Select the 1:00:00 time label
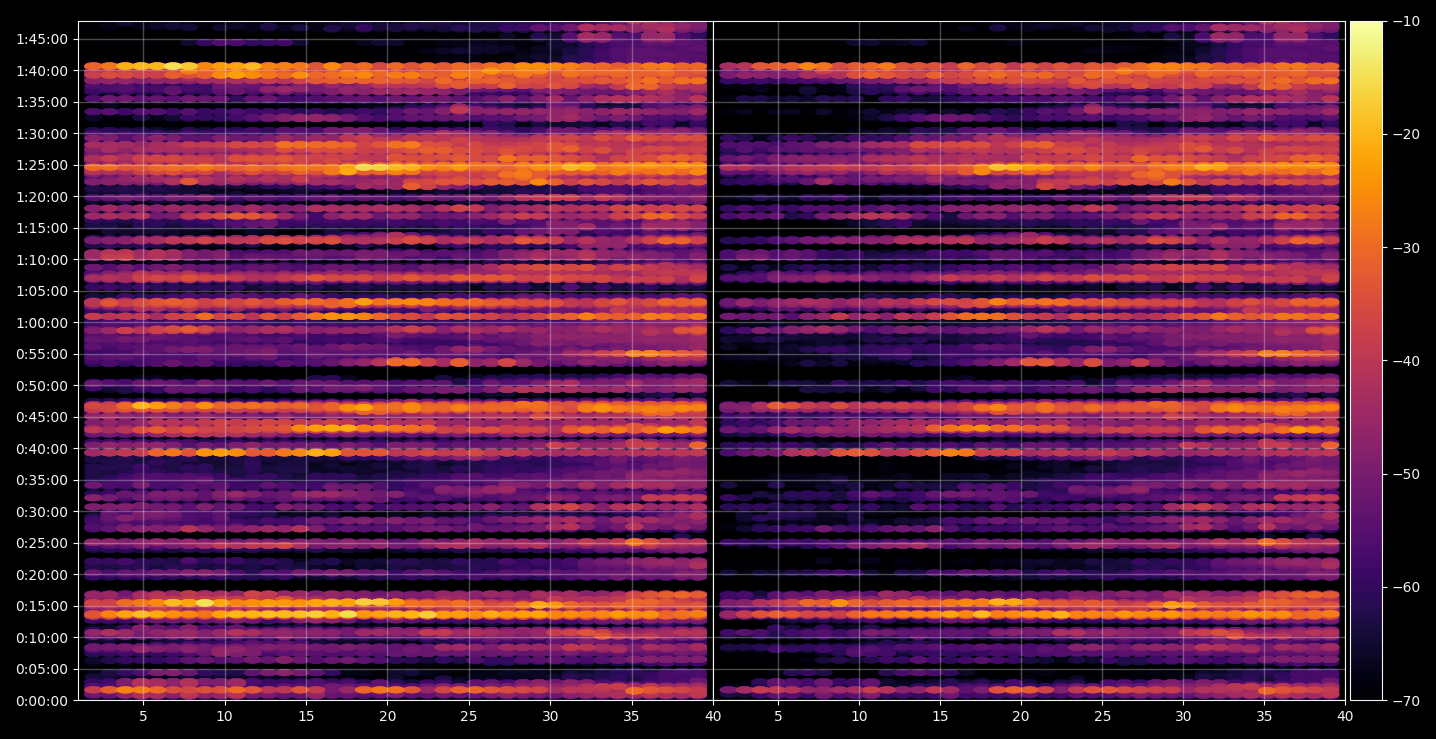The image size is (1436, 739). (x=42, y=323)
